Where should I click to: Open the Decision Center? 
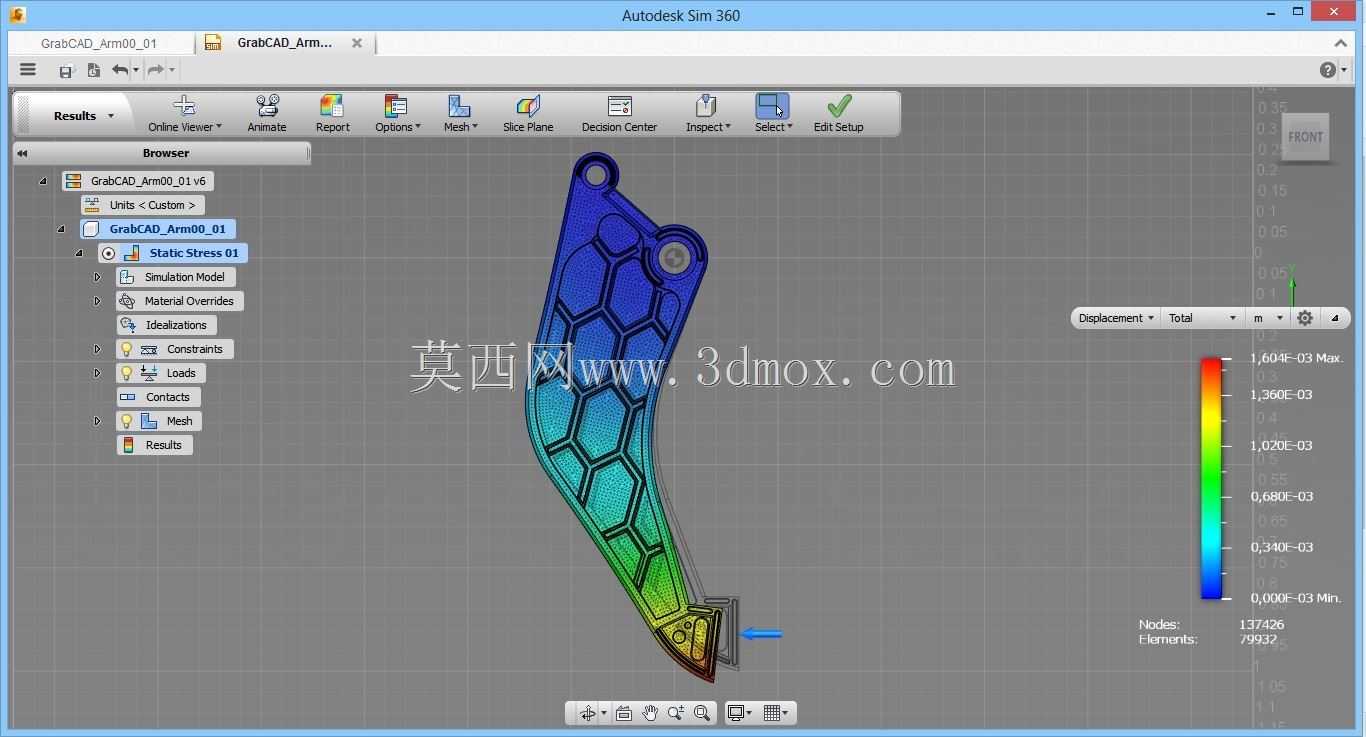[x=620, y=114]
